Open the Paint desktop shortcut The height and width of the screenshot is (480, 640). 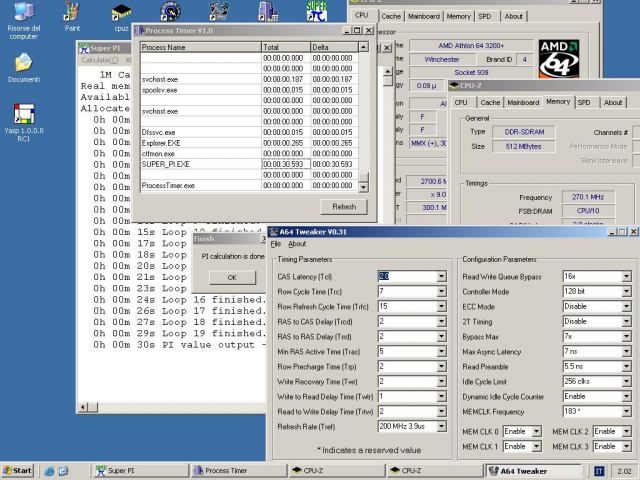72,17
